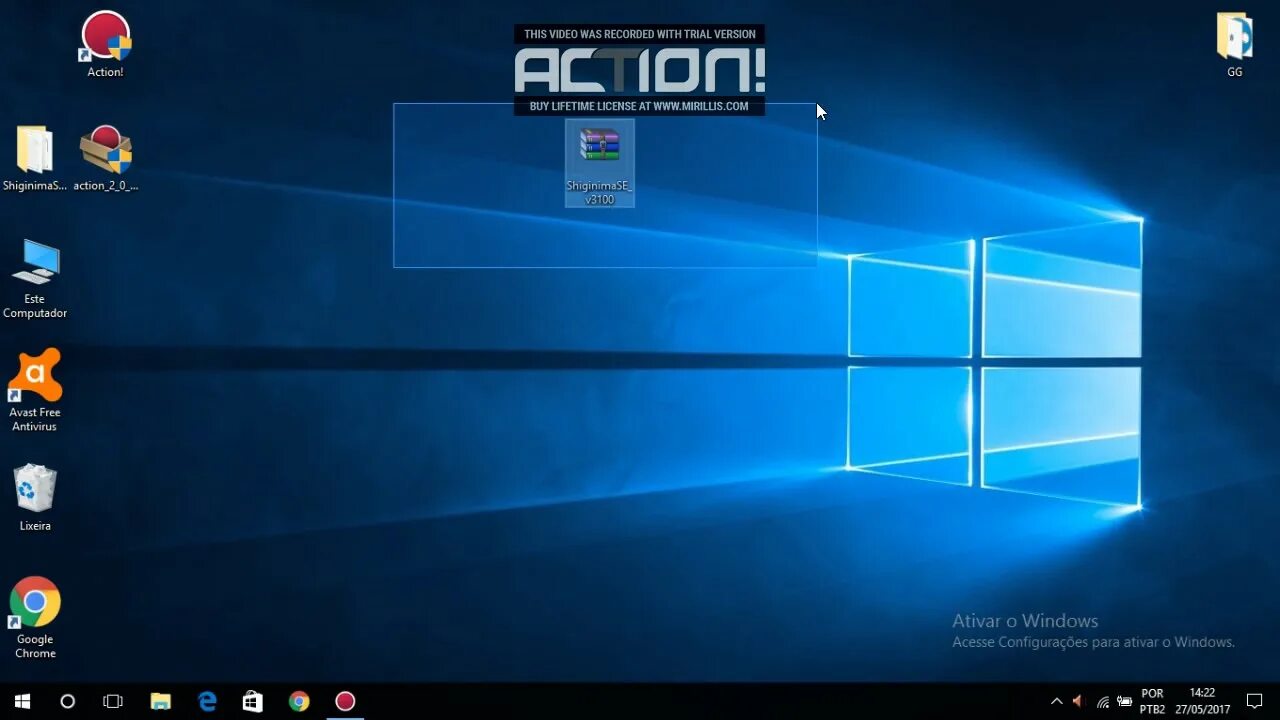Viewport: 1280px width, 720px height.
Task: Select the Lixeira recycle bin icon
Action: pyautogui.click(x=35, y=497)
